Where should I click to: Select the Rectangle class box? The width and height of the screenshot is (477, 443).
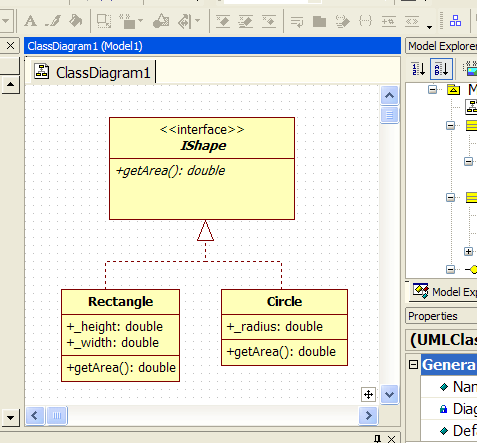(x=120, y=335)
